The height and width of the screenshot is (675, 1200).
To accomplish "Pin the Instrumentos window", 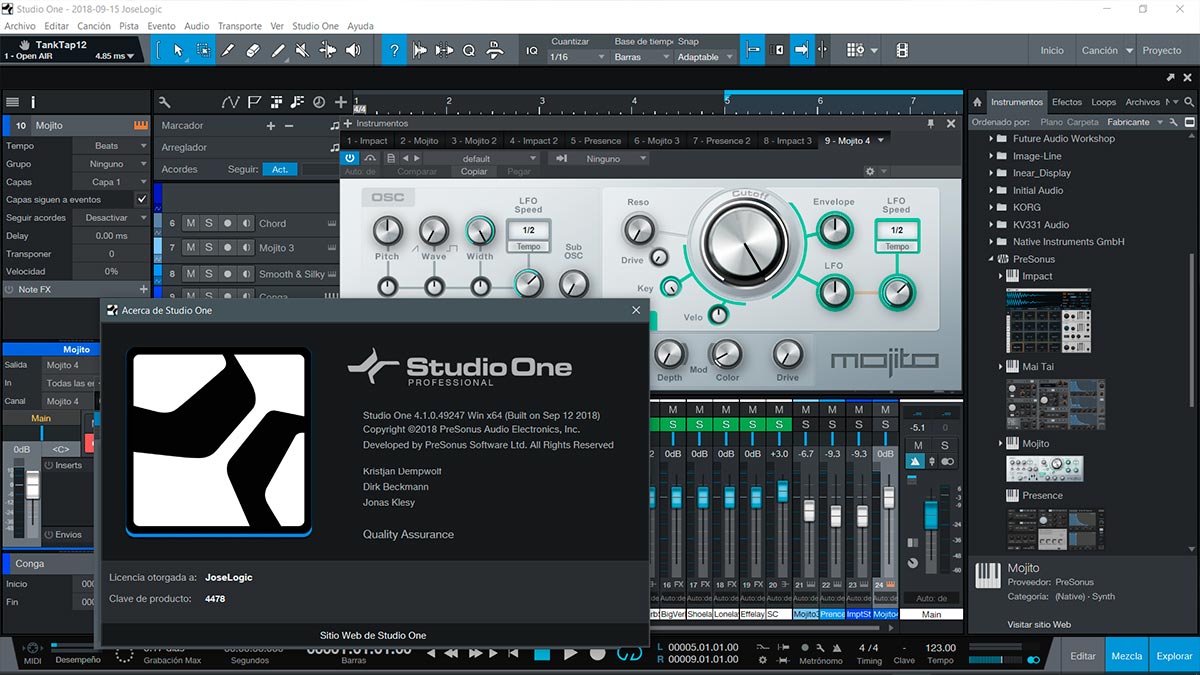I will (930, 124).
